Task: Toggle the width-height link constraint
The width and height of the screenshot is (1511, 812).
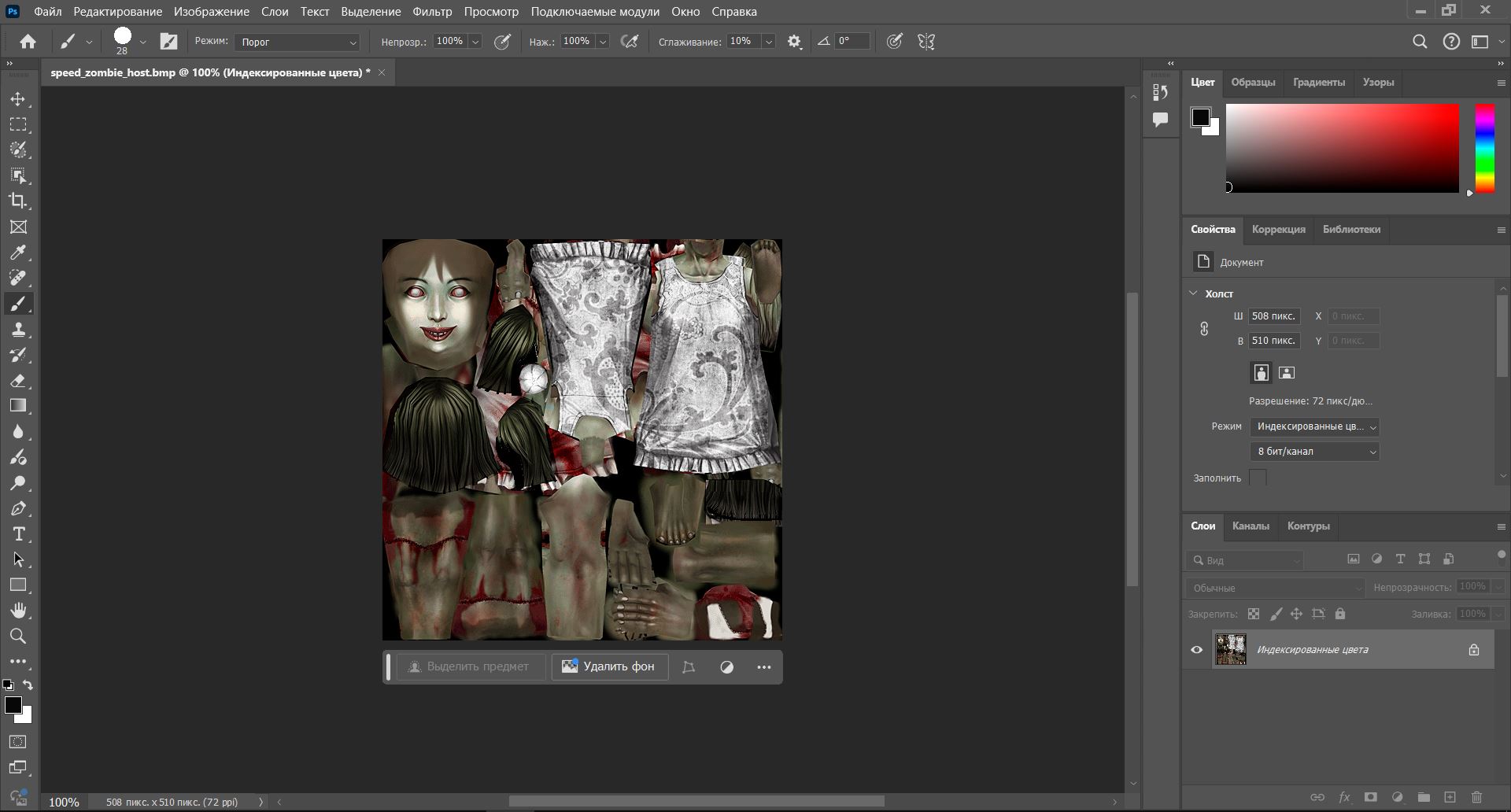Action: 1204,329
